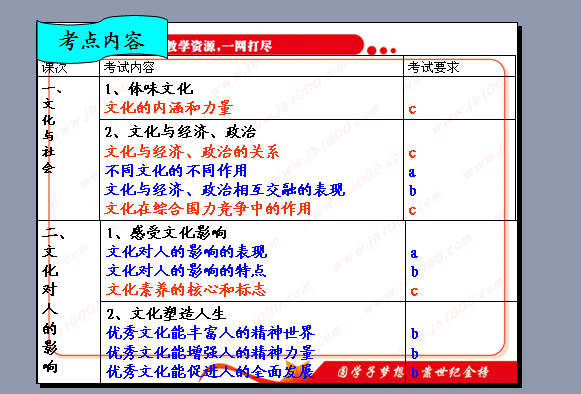Select the 考试内容 column header
The height and width of the screenshot is (394, 581).
pos(129,67)
